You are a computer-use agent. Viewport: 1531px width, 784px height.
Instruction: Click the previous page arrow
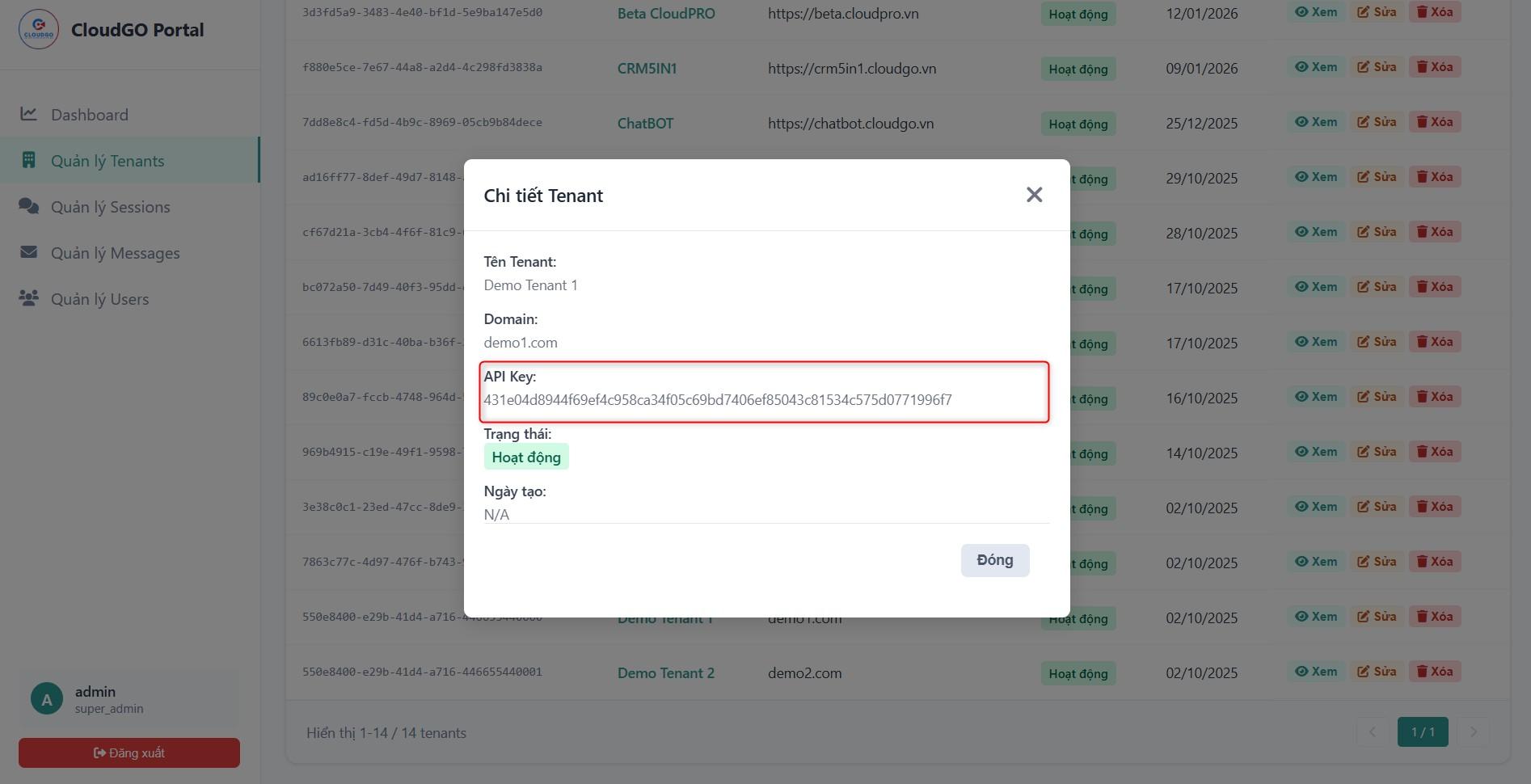click(1372, 731)
